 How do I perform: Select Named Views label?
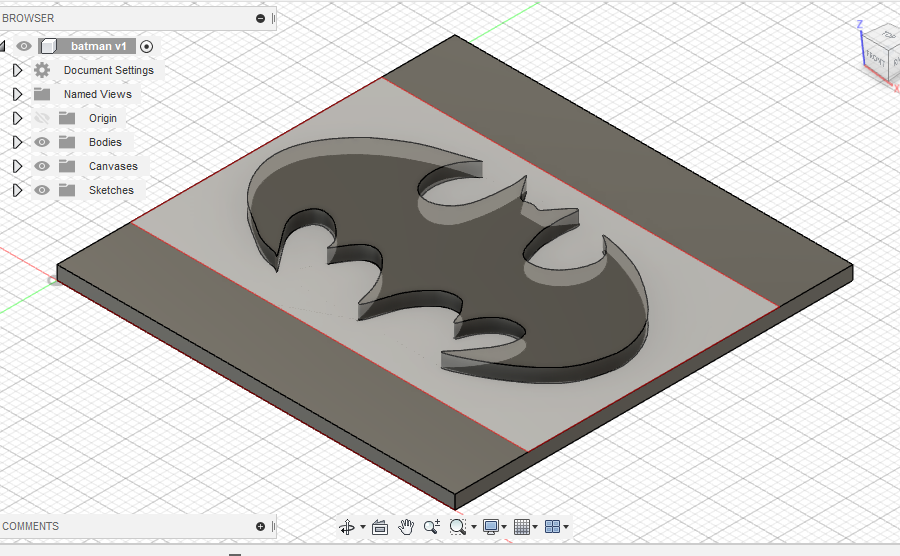coord(98,94)
